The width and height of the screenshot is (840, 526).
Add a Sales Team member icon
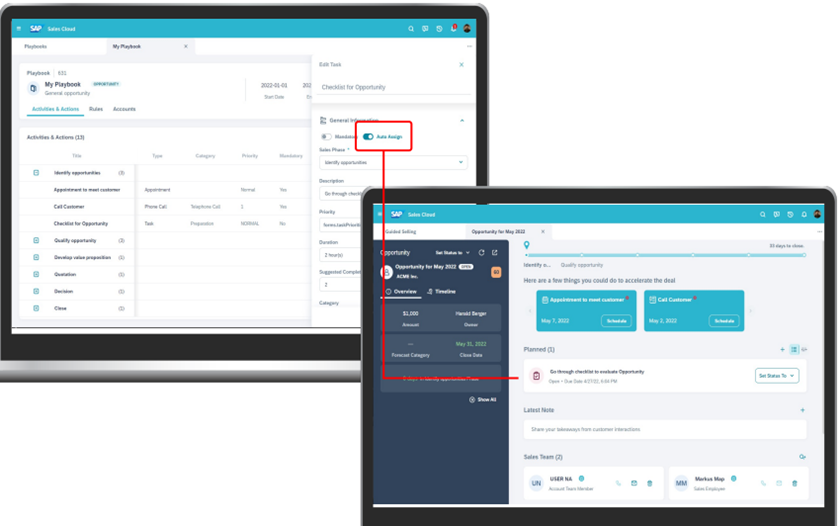coord(802,457)
